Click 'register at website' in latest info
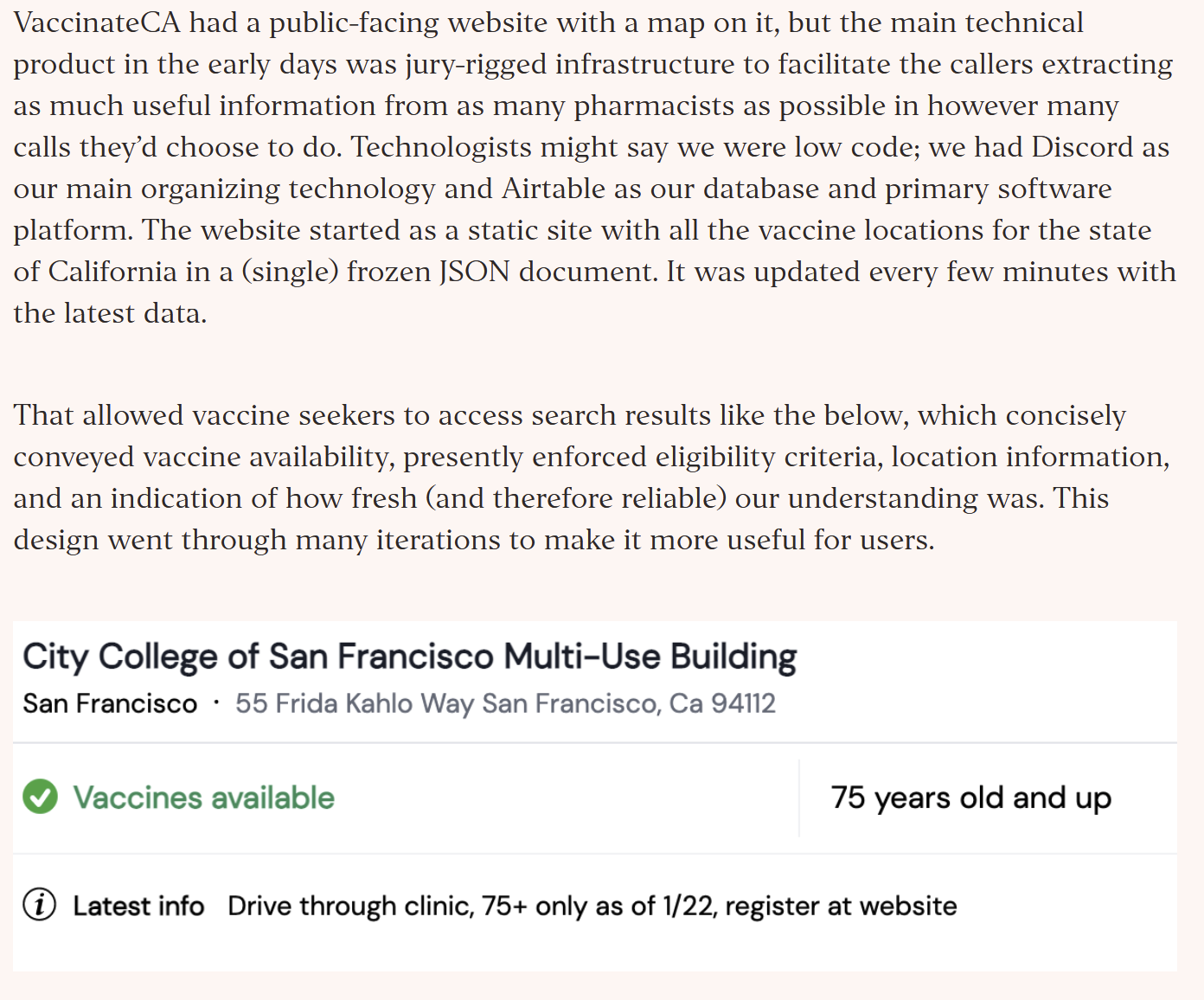 tap(841, 906)
